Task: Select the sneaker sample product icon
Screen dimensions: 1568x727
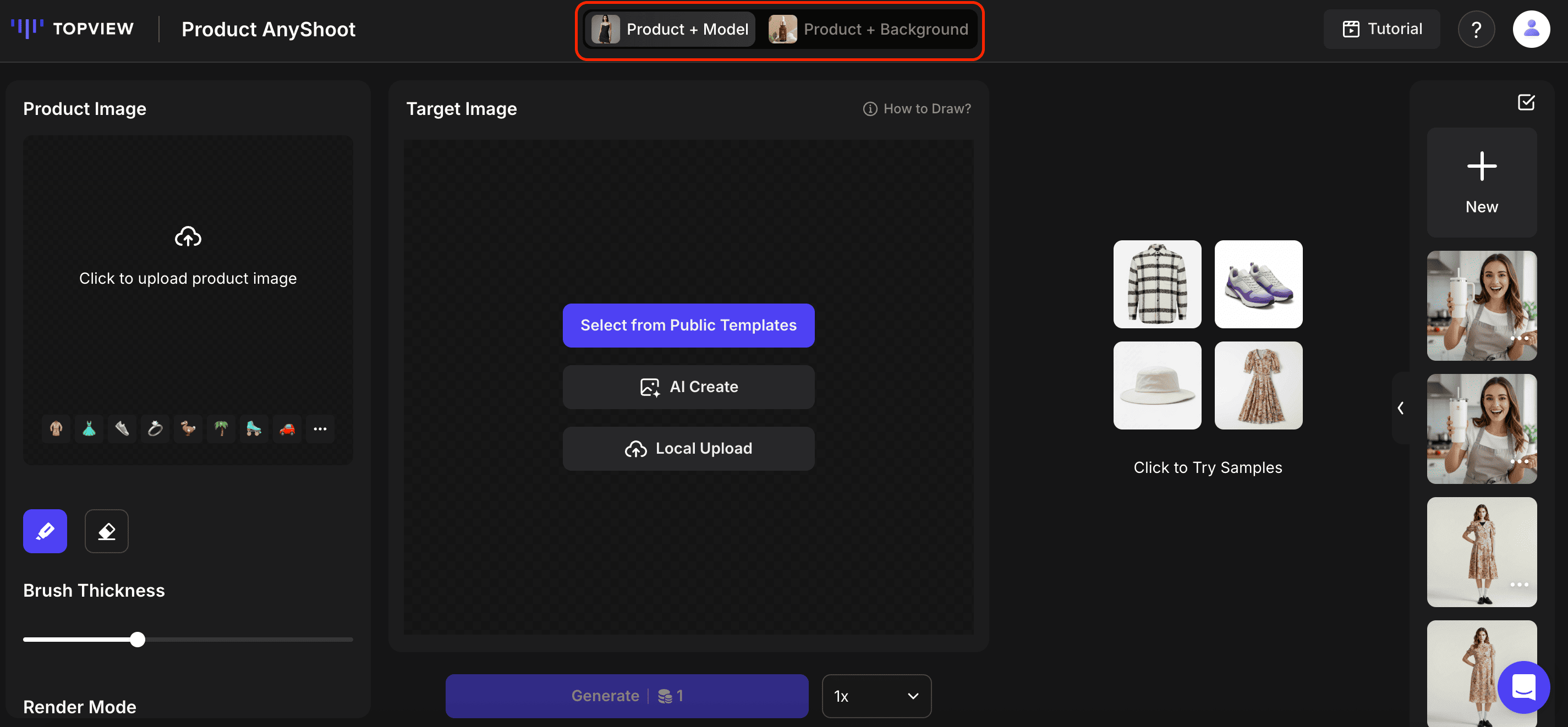Action: 122,428
